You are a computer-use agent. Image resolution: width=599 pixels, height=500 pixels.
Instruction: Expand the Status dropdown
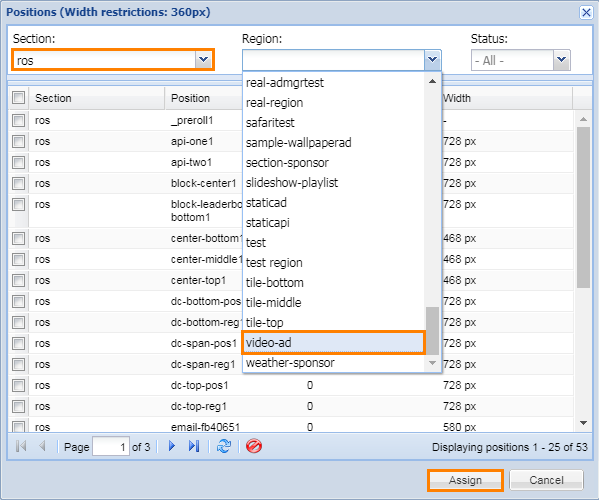562,60
